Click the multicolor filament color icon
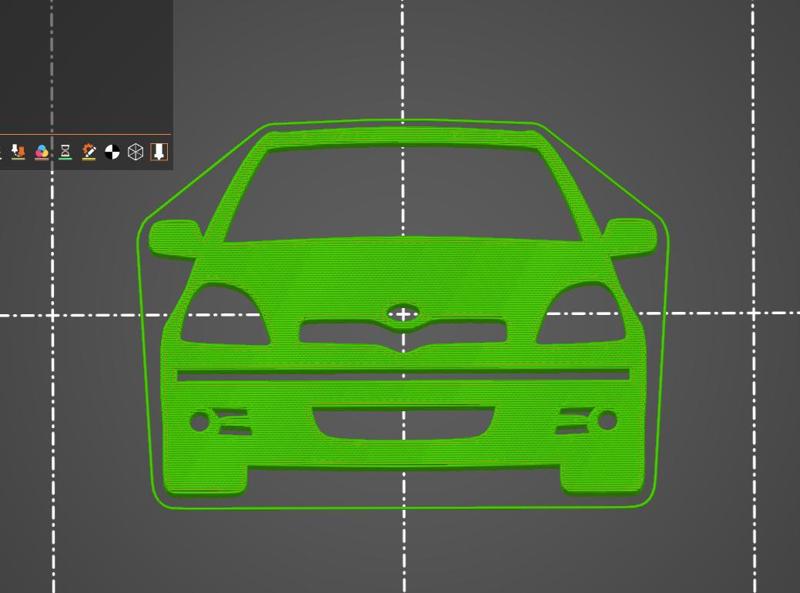Image resolution: width=800 pixels, height=593 pixels. click(x=42, y=152)
